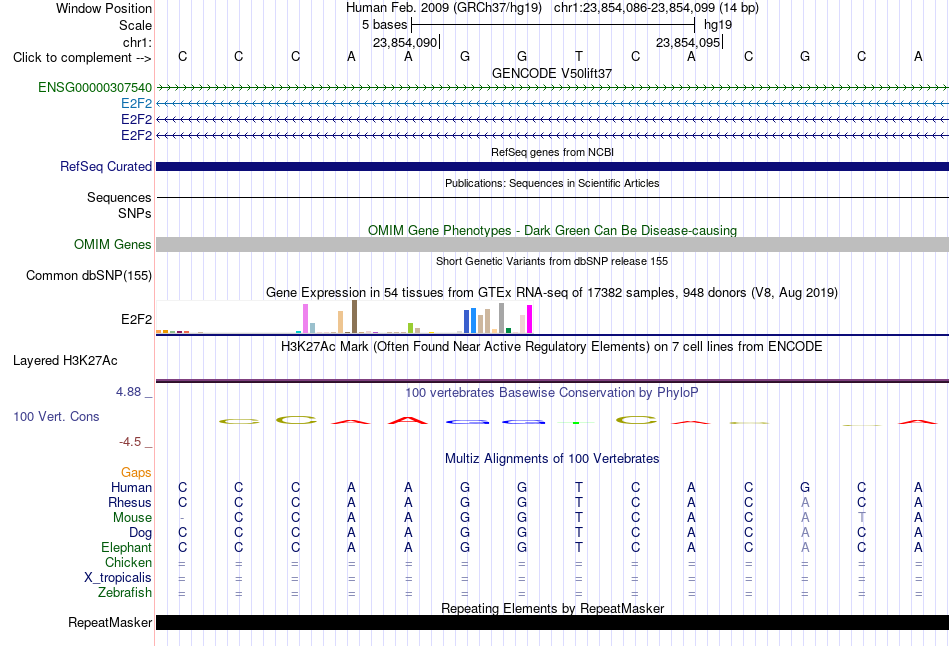Viewport: 950px width, 646px height.
Task: Select the Human species label
Action: [x=131, y=487]
